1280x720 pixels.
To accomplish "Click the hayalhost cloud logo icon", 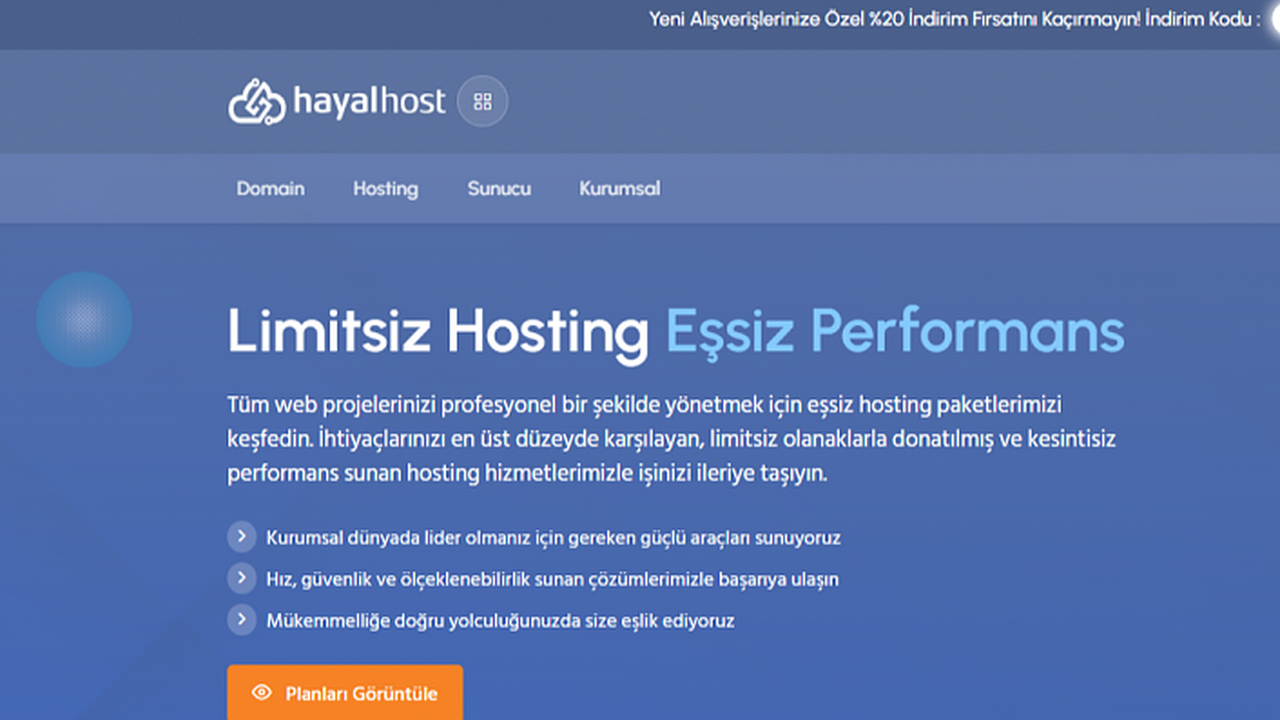I will (257, 102).
